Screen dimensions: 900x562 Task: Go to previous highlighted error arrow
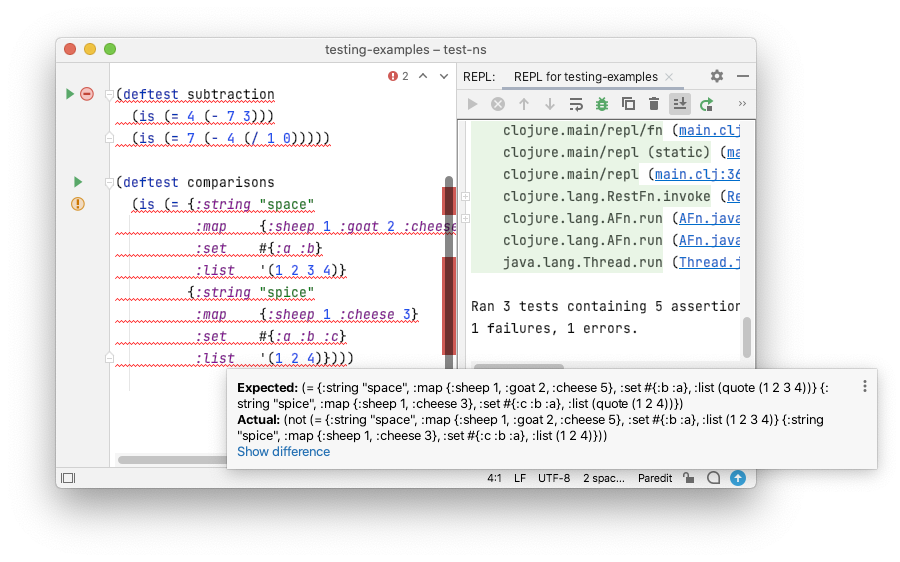coord(423,76)
